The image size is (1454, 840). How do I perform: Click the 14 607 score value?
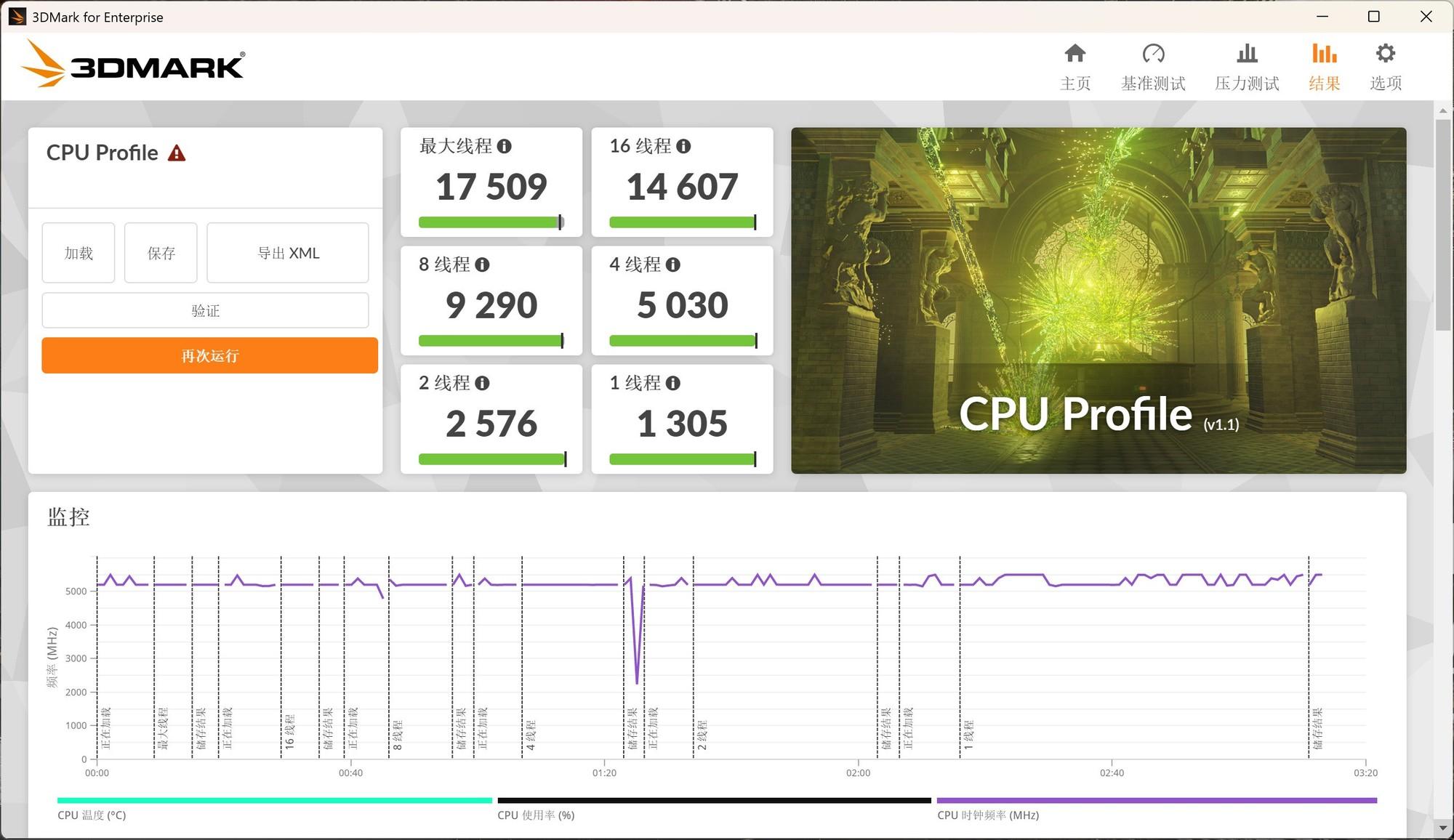click(x=683, y=187)
